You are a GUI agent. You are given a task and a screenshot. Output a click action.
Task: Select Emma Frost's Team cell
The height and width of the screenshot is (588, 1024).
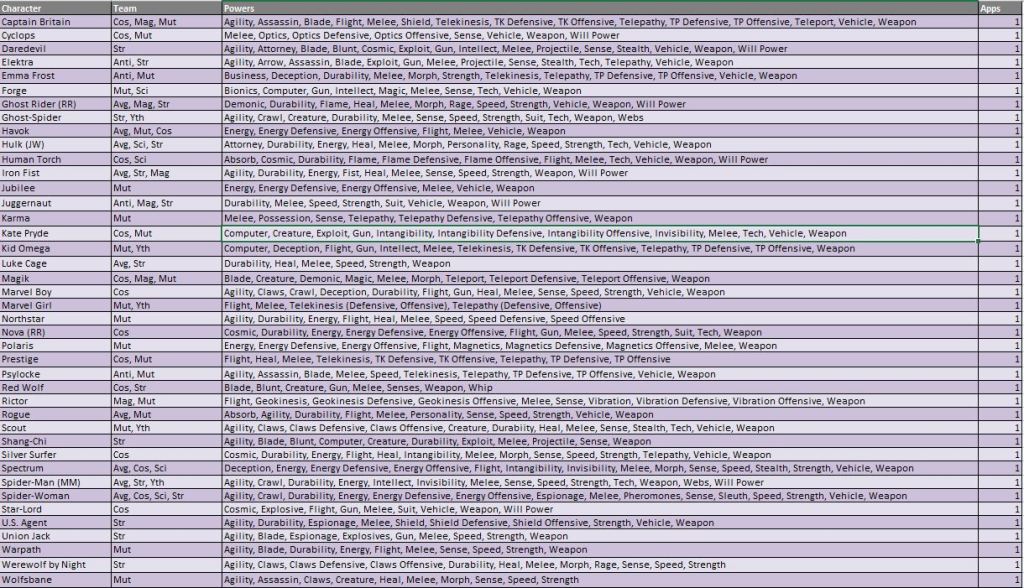click(x=165, y=76)
